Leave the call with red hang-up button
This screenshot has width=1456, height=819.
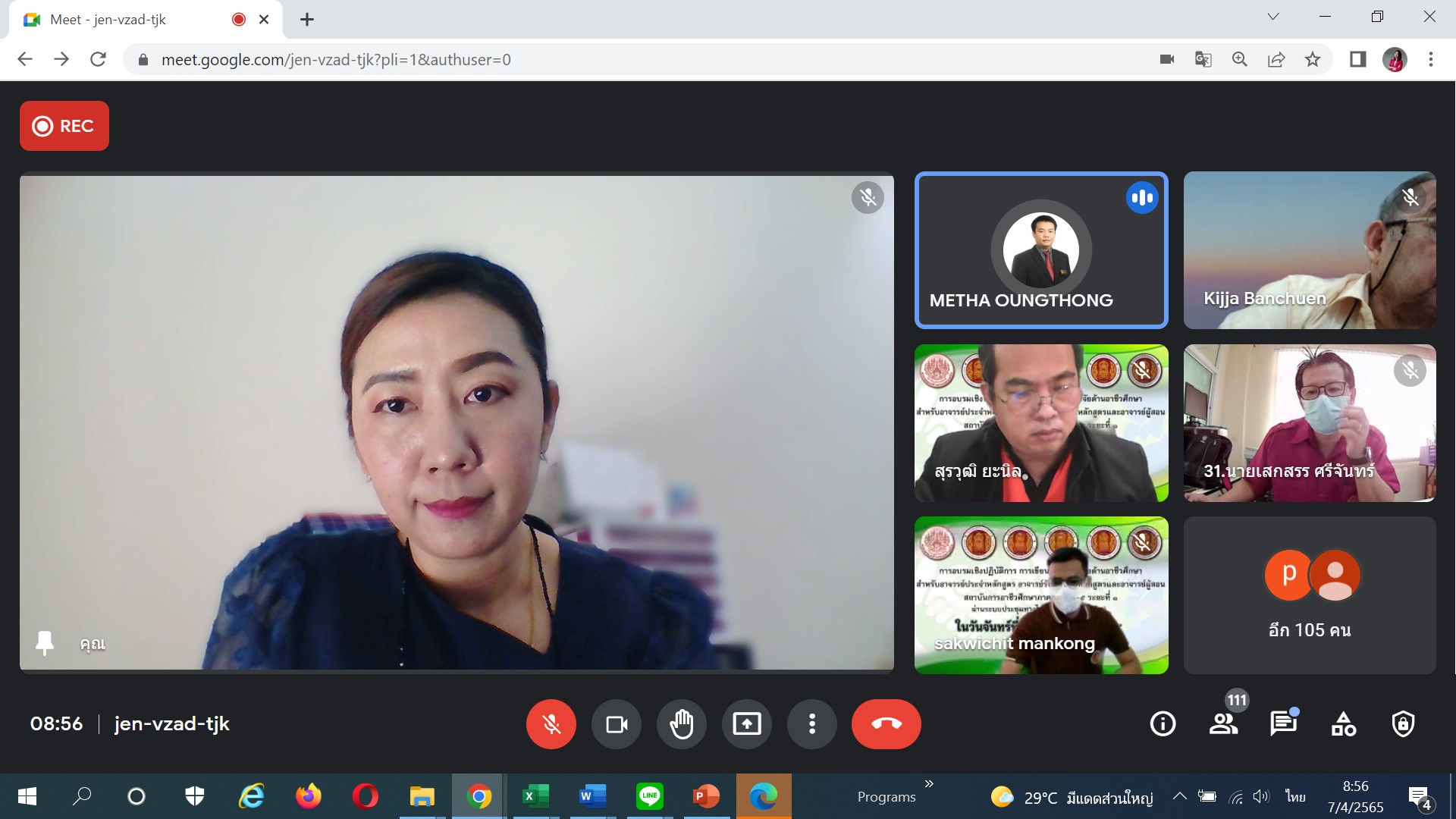886,724
